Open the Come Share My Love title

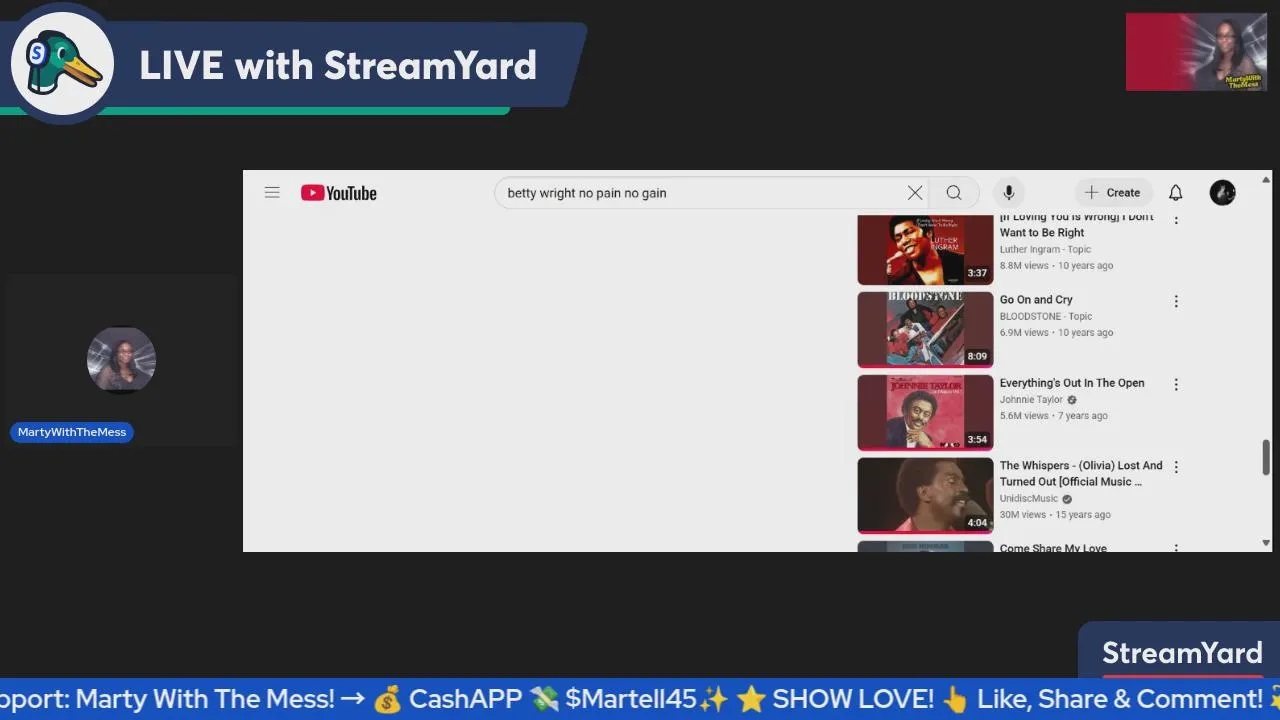pos(1053,547)
